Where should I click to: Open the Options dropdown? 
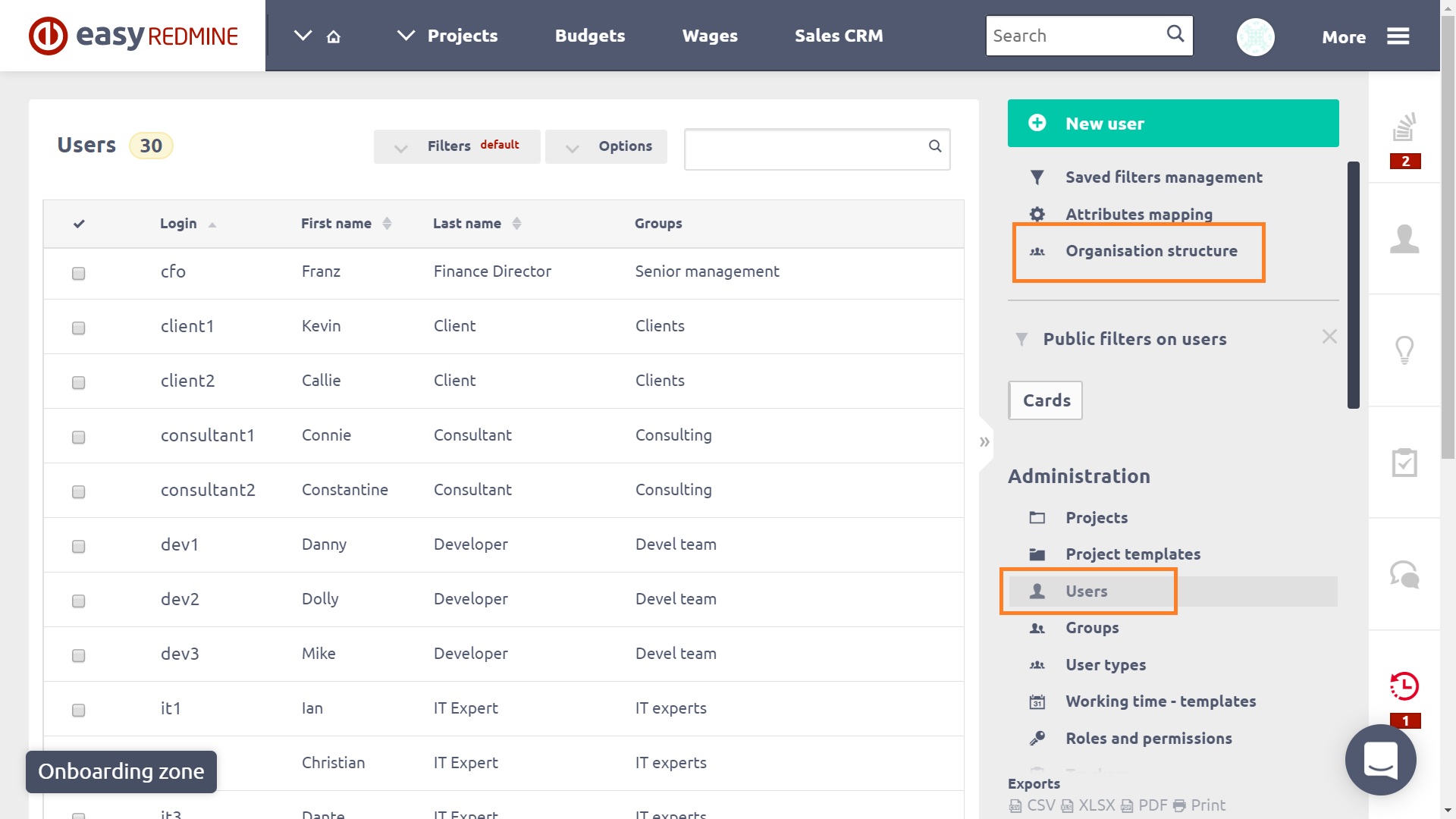(x=606, y=146)
